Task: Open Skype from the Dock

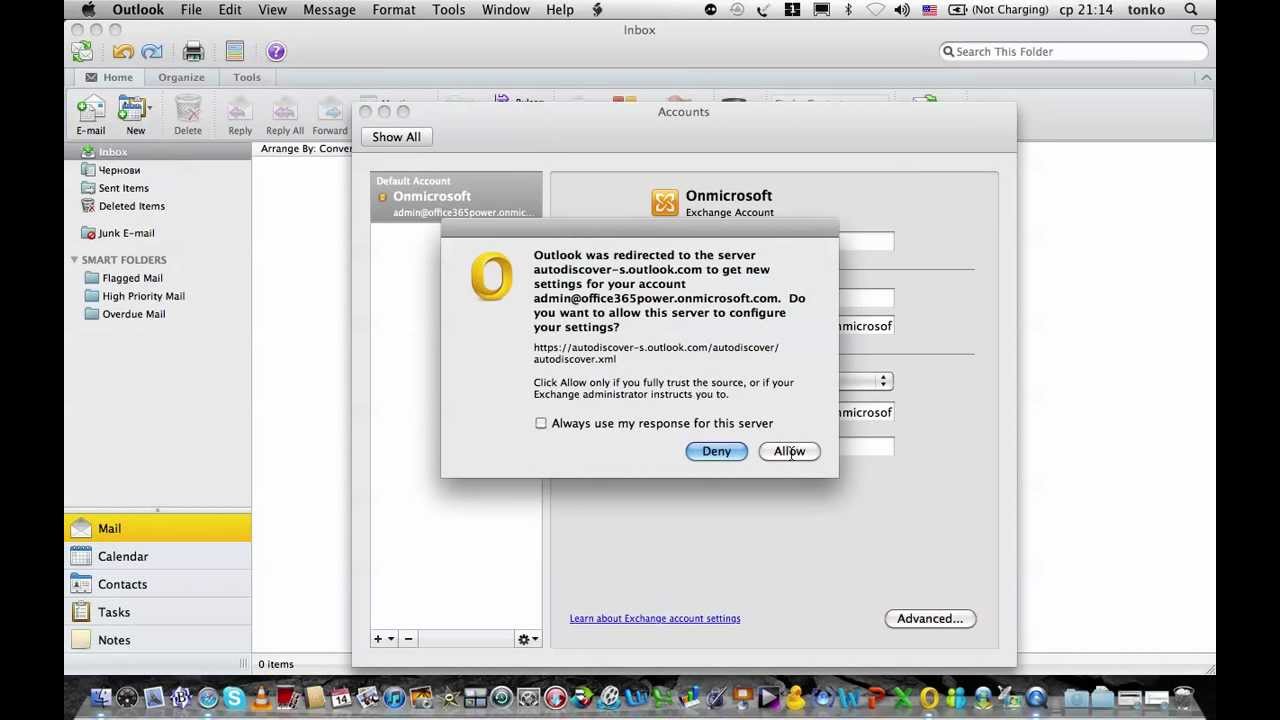Action: [x=234, y=698]
